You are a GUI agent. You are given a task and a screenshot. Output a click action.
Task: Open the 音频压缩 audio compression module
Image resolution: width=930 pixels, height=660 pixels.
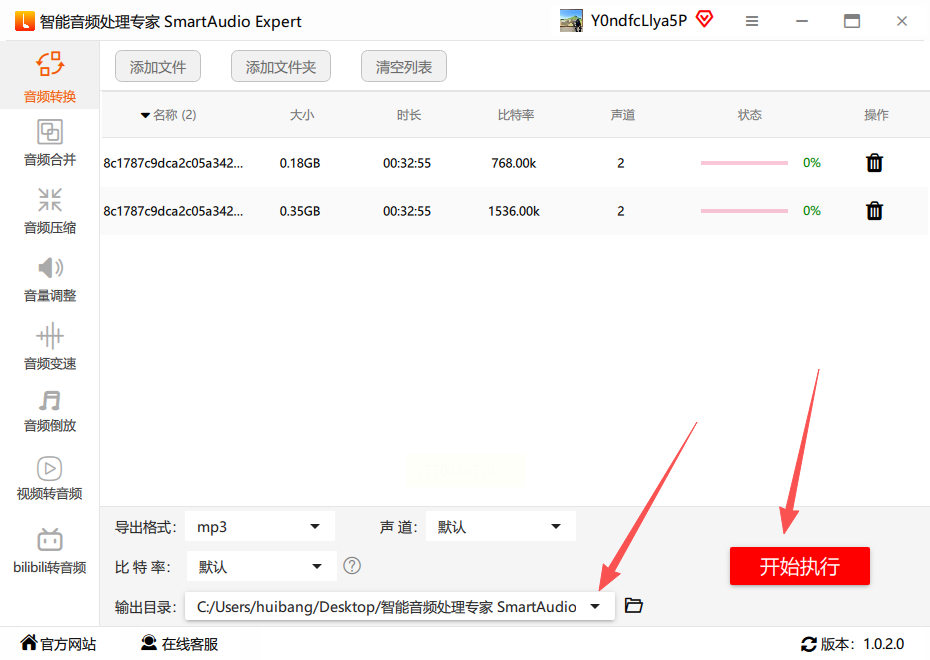point(50,211)
